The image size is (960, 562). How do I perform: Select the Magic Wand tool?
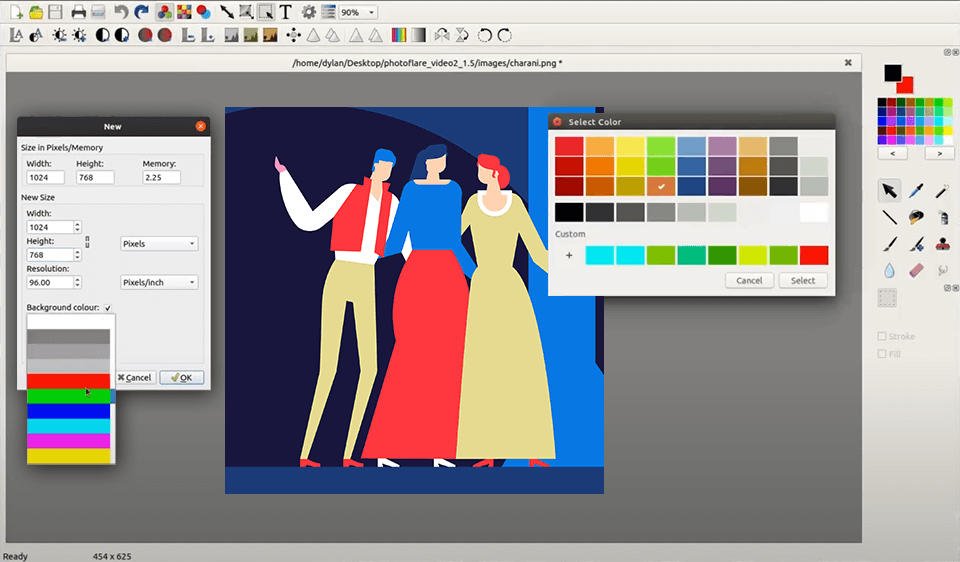coord(942,190)
